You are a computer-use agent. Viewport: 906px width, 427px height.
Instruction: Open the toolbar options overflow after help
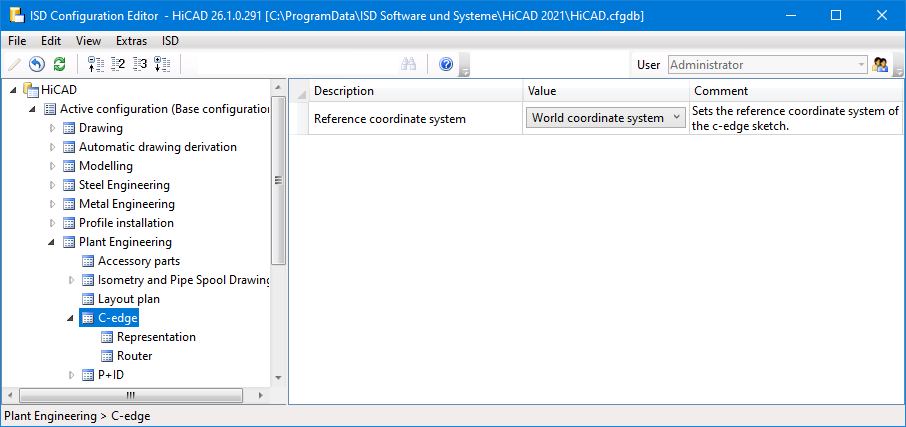464,66
